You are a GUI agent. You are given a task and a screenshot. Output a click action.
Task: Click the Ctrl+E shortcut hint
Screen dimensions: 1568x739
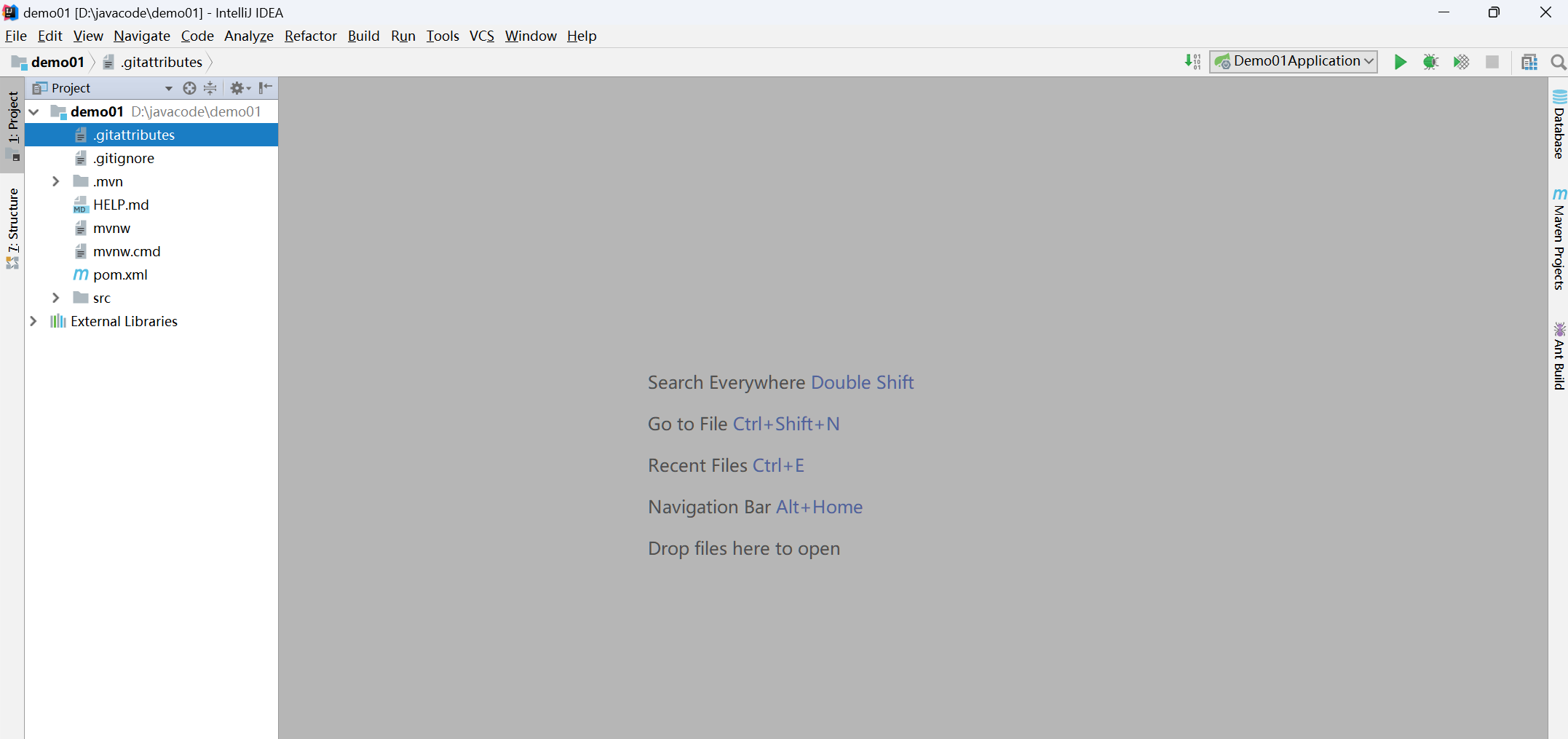778,465
